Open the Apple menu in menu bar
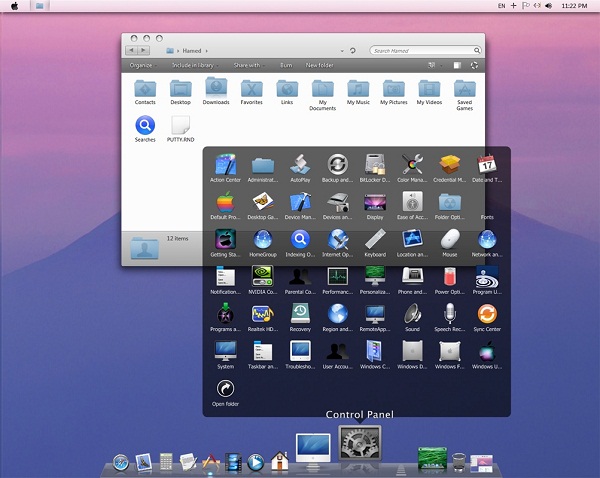This screenshot has width=600, height=478. point(15,6)
